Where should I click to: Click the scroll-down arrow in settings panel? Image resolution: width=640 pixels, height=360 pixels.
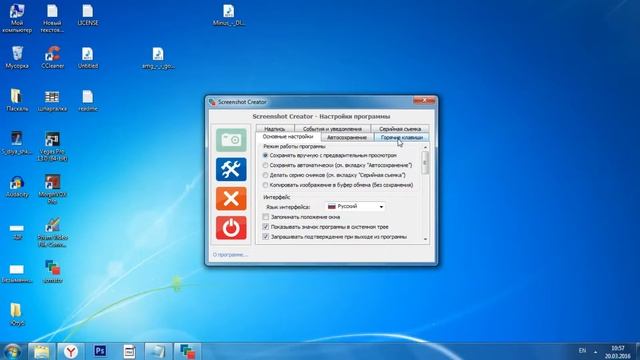[425, 239]
